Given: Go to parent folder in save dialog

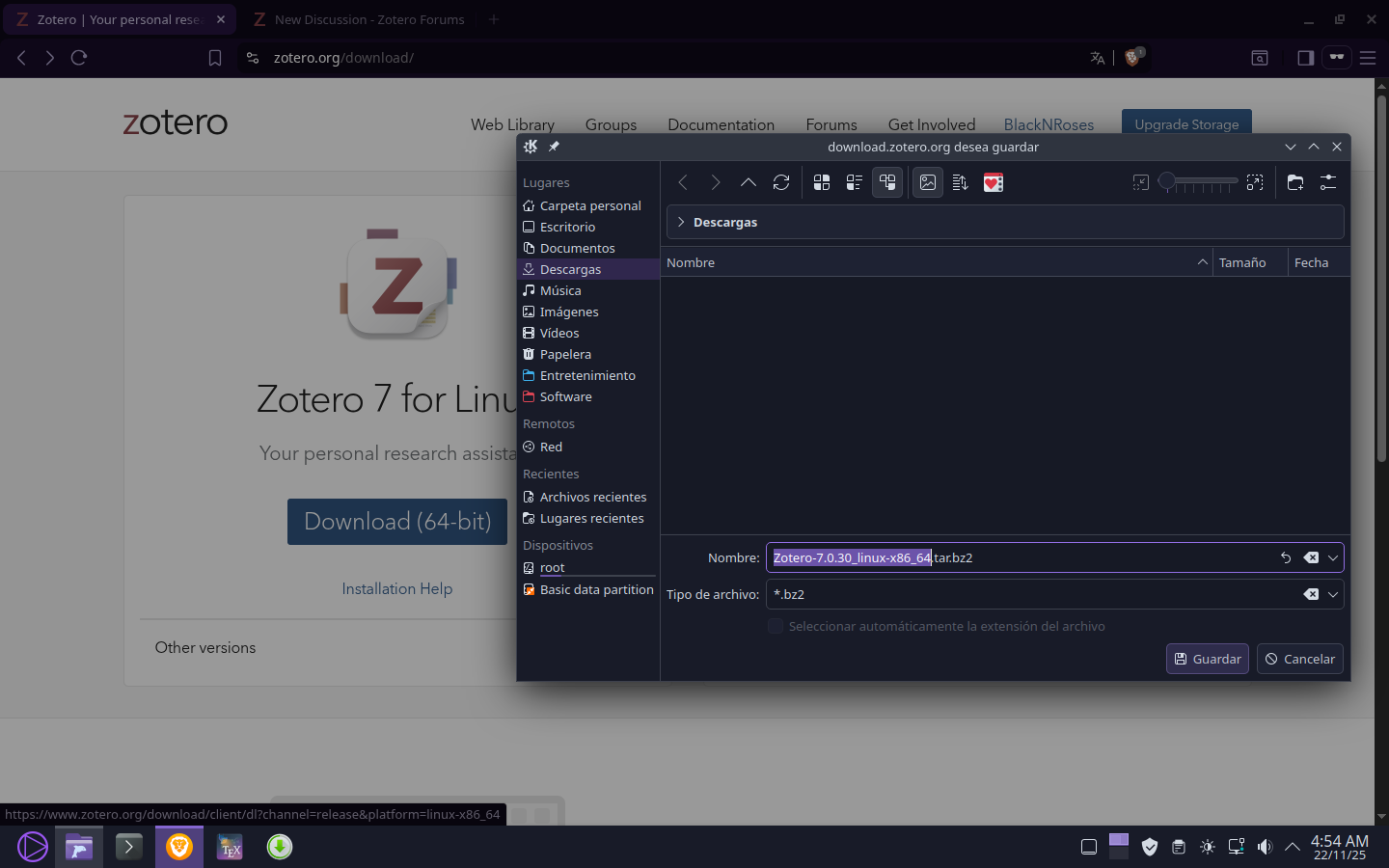Looking at the screenshot, I should click(x=749, y=182).
